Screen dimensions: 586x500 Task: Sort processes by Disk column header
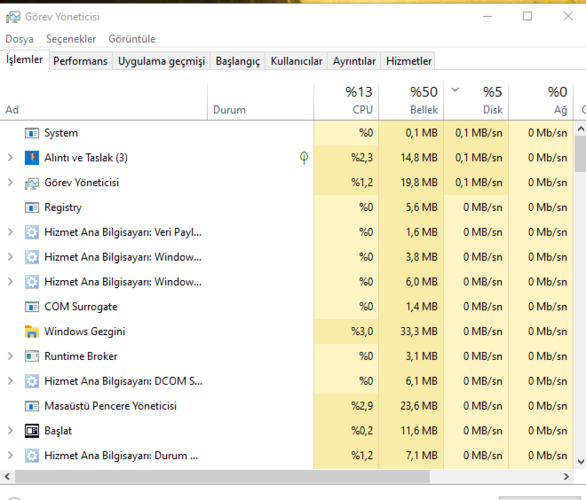tap(476, 102)
